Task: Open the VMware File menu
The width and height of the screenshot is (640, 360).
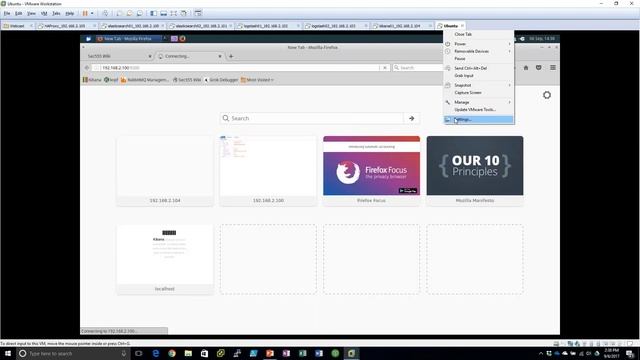Action: [x=7, y=13]
